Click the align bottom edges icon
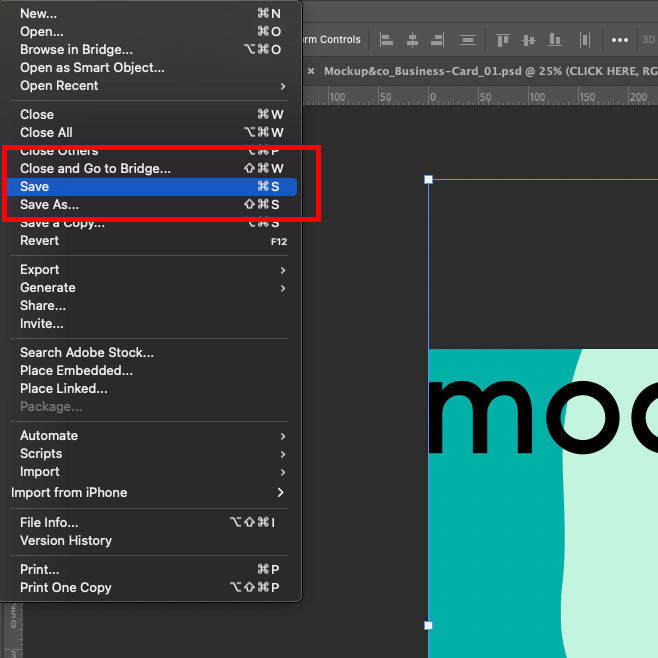This screenshot has width=658, height=658. pos(557,40)
